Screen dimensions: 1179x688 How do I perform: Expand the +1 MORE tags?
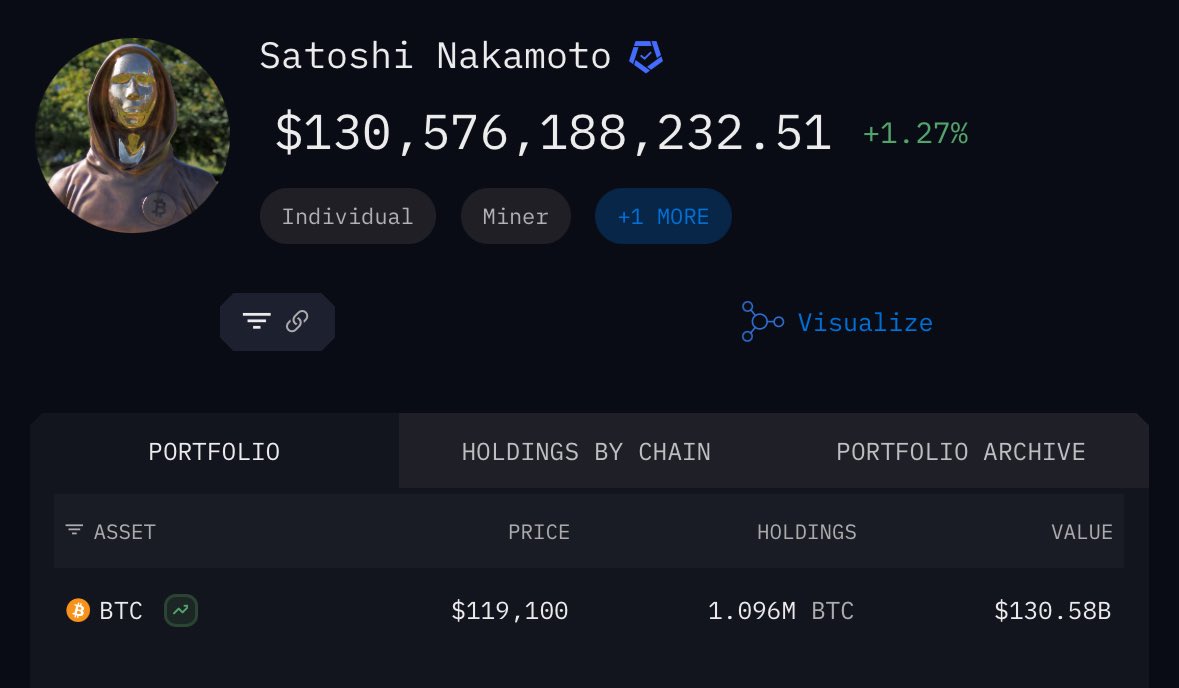click(x=663, y=216)
